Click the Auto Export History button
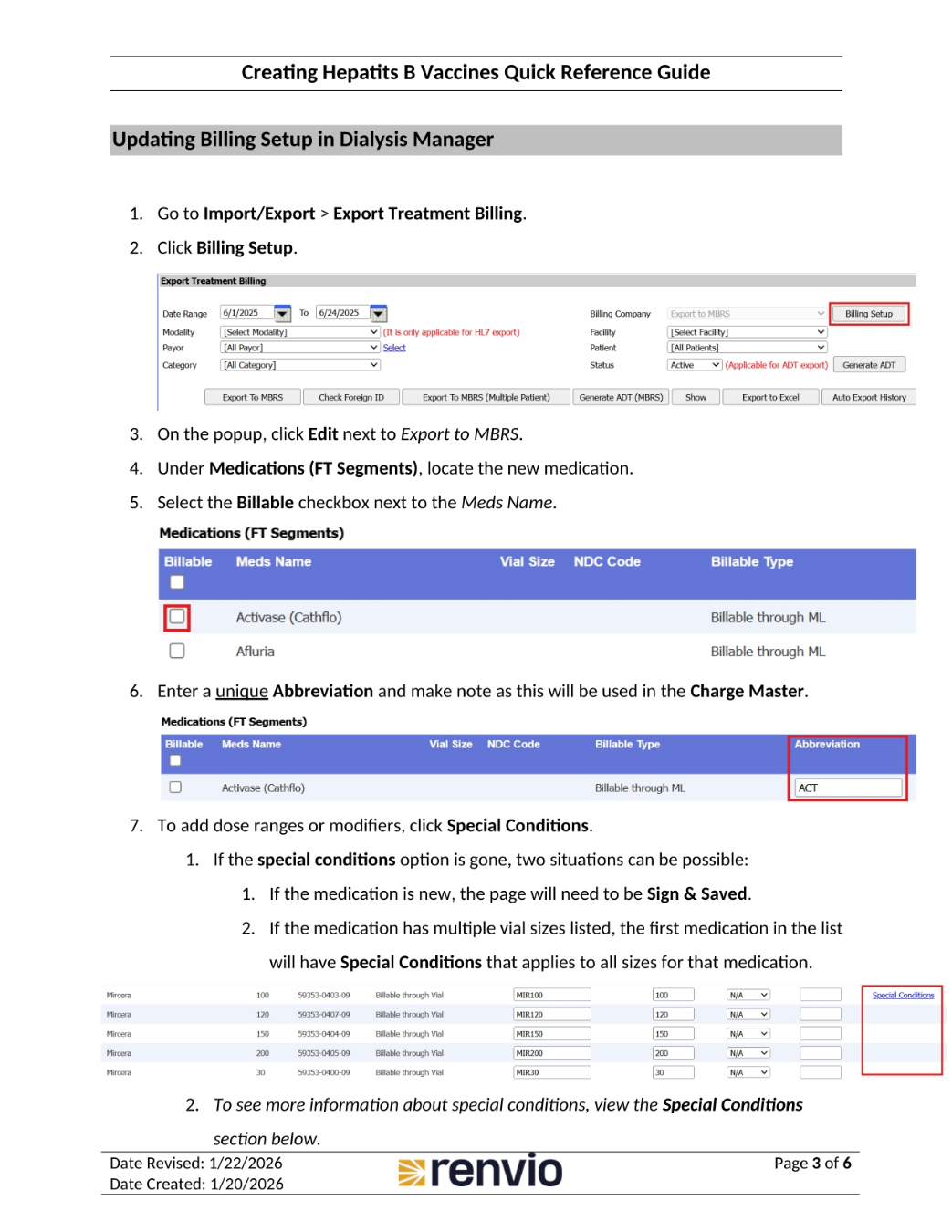The width and height of the screenshot is (952, 1232). 869,397
